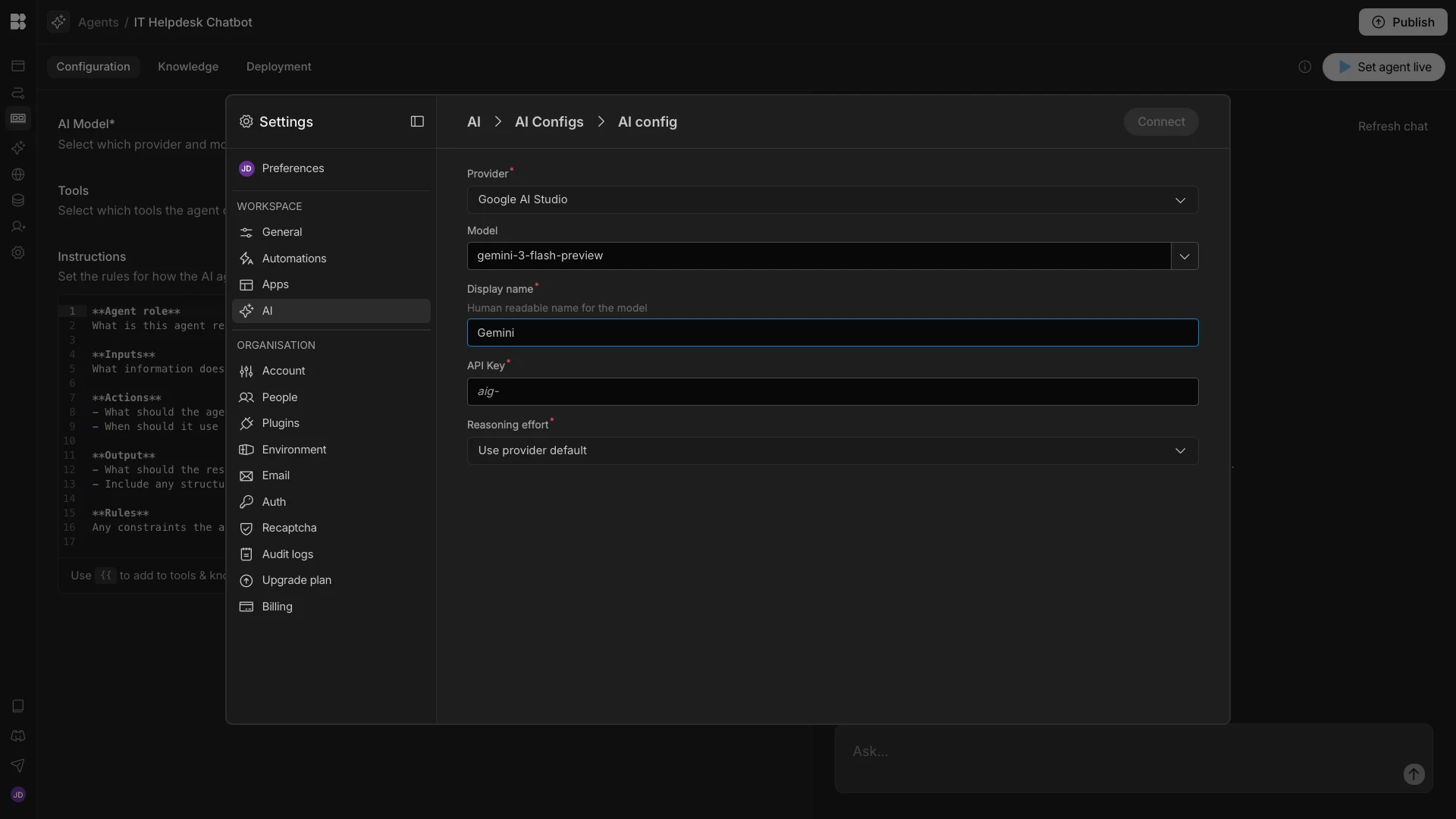Click the info icon near Set agent live
Viewport: 1456px width, 819px height.
tap(1304, 67)
